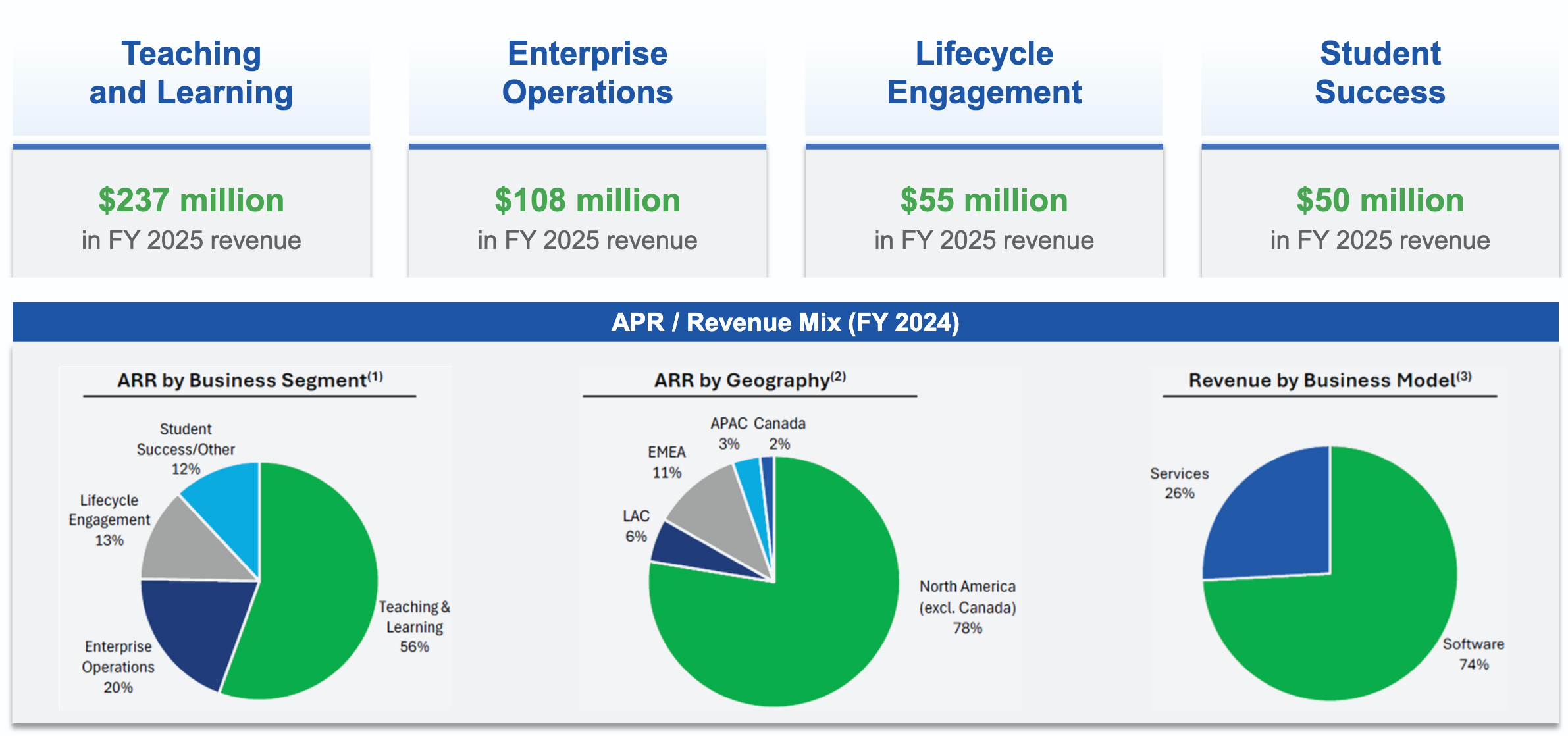Image resolution: width=1568 pixels, height=736 pixels.
Task: Select the $50 million revenue figure
Action: pos(1380,200)
